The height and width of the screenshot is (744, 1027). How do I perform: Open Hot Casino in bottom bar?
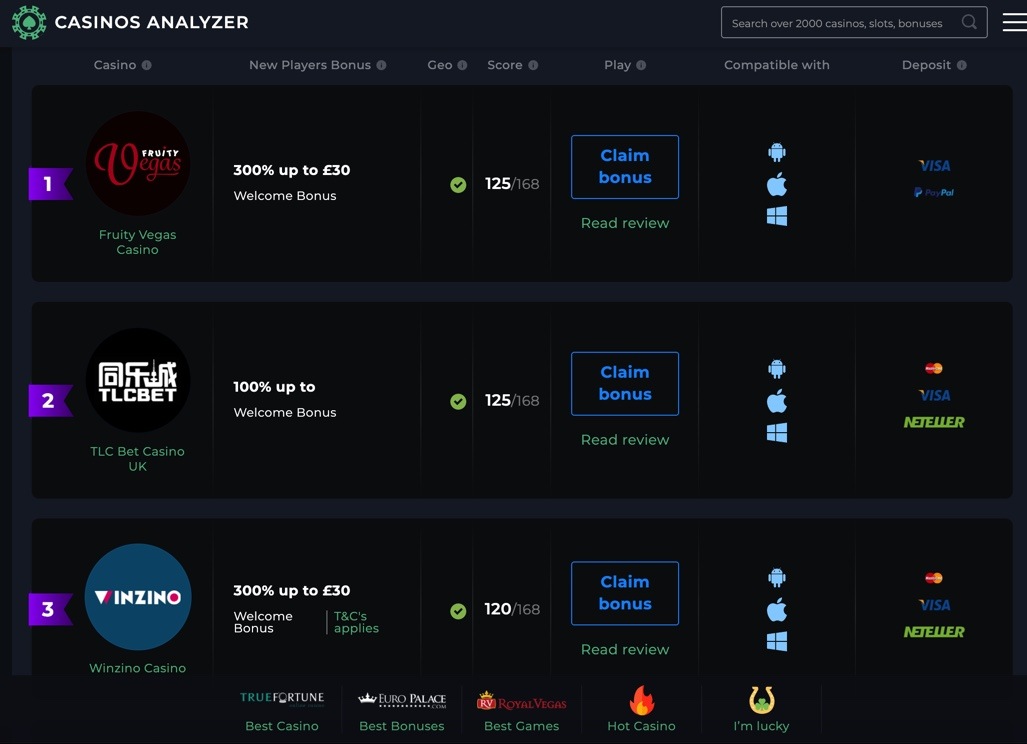[641, 726]
